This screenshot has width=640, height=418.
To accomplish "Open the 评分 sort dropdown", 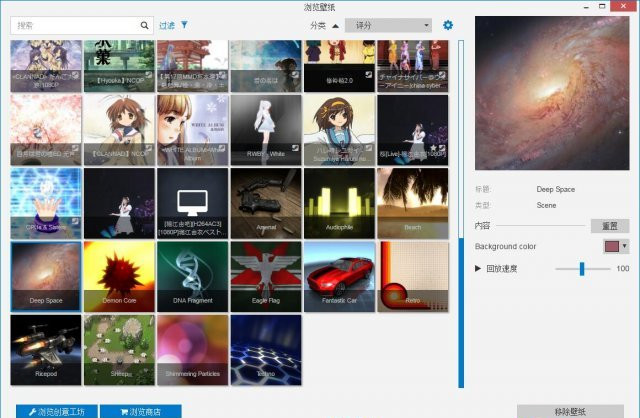I will click(388, 25).
